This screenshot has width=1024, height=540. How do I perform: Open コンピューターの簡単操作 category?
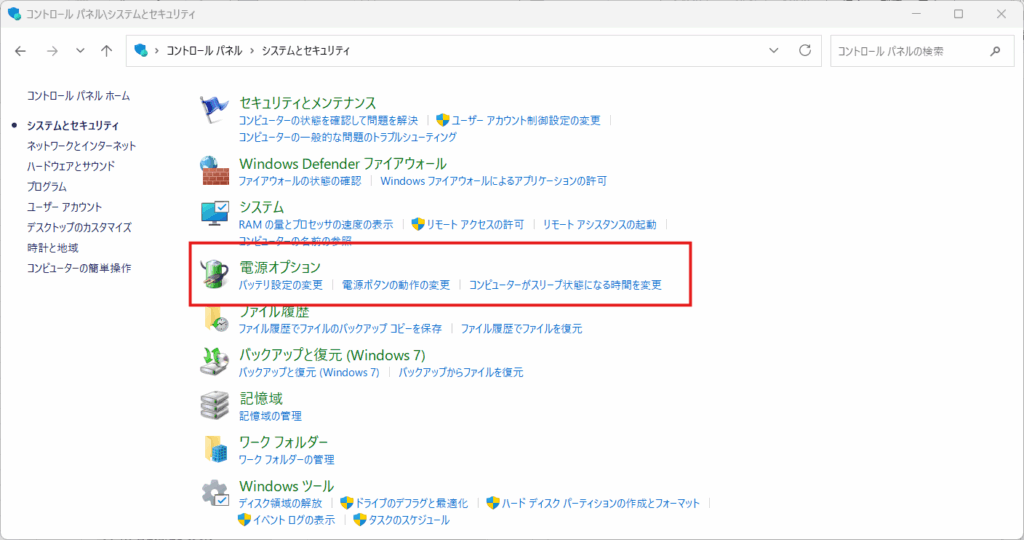(x=79, y=268)
